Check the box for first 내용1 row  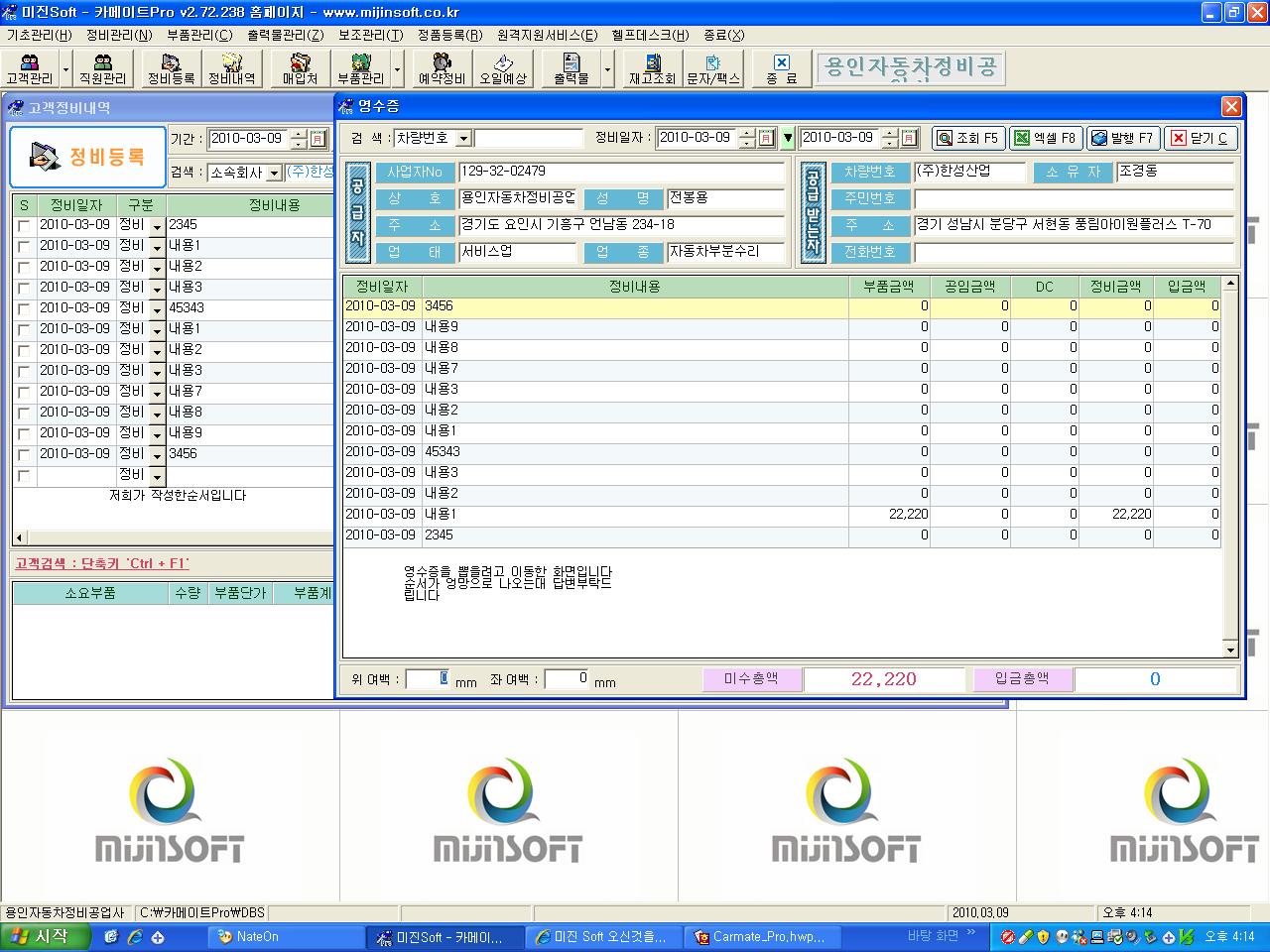click(24, 246)
